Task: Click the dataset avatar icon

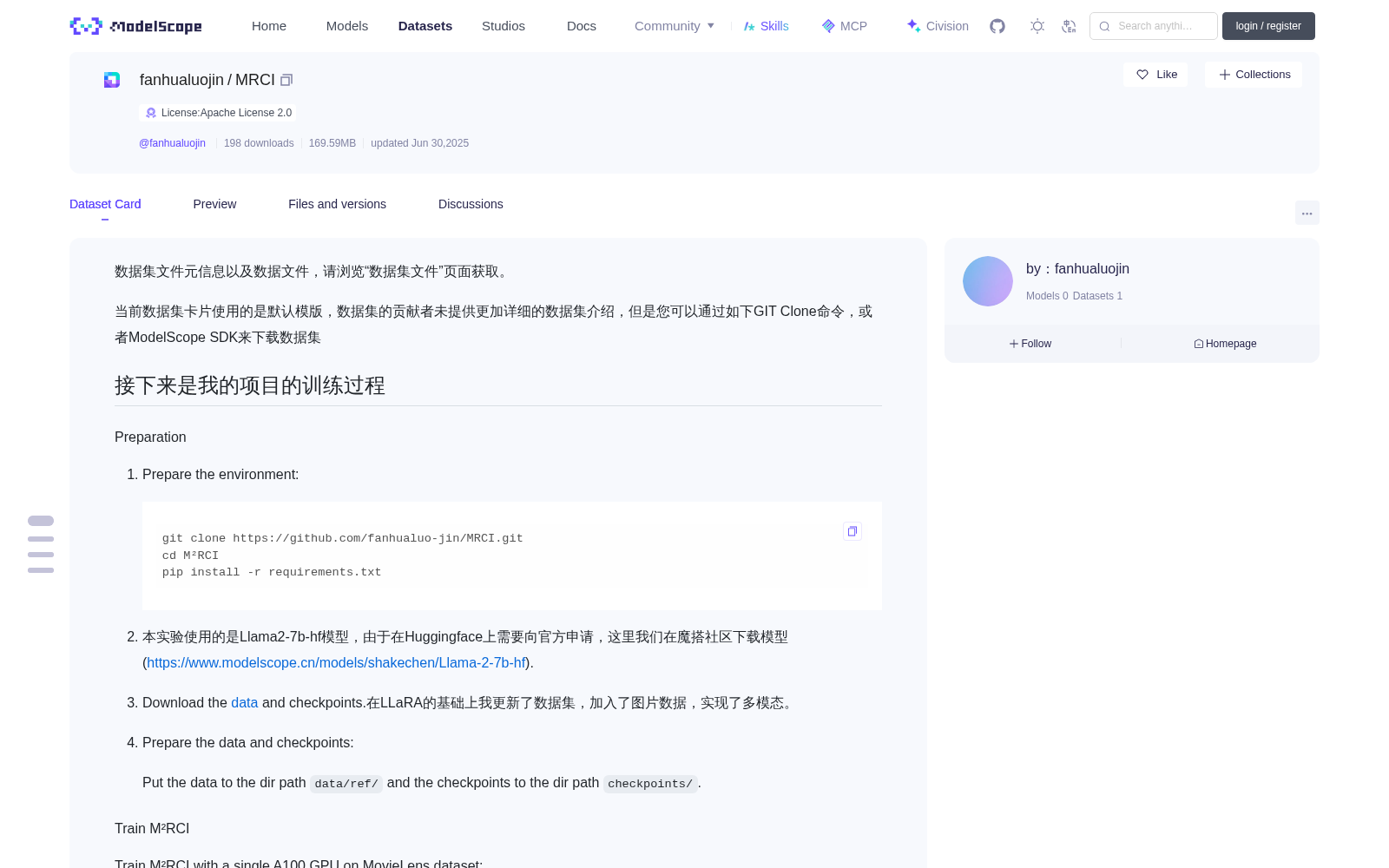Action: pos(112,80)
